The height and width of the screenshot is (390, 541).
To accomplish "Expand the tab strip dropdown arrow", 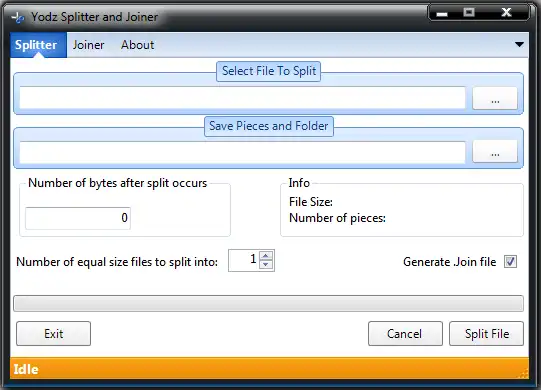I will click(519, 45).
